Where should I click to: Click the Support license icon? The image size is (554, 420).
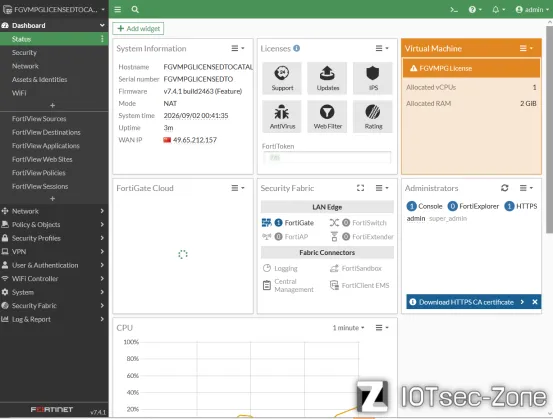coord(282,78)
